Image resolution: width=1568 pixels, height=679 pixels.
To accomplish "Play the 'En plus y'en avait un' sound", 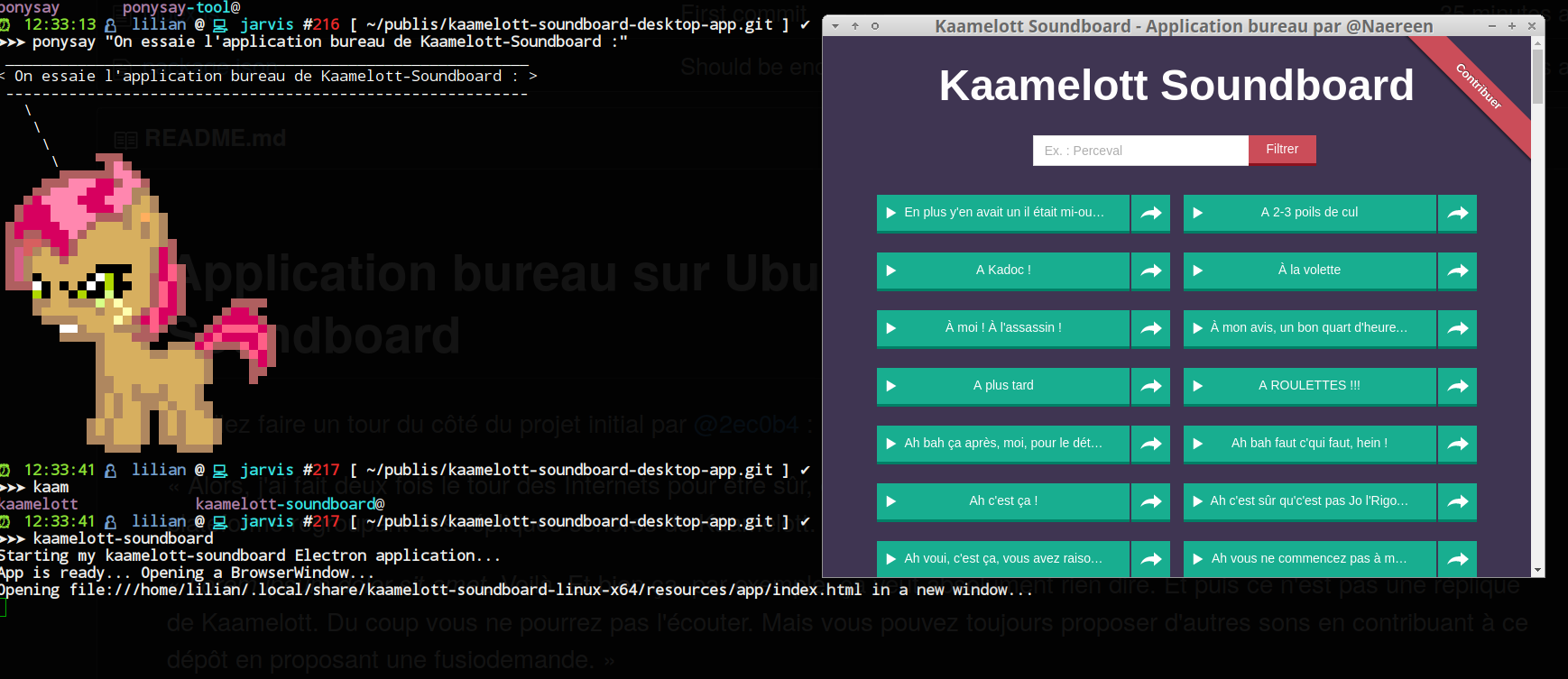I will click(1002, 213).
